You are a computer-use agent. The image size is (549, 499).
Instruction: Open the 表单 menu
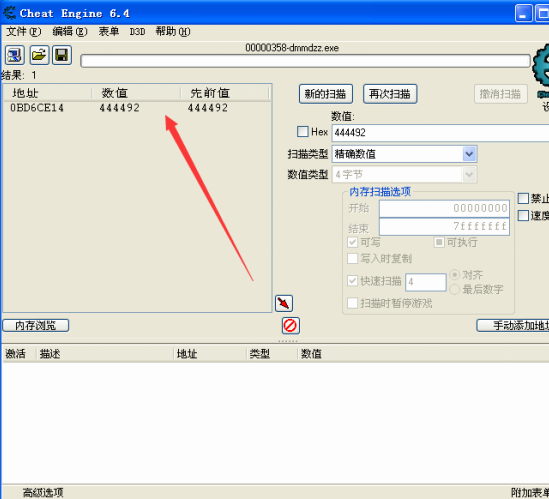(109, 32)
